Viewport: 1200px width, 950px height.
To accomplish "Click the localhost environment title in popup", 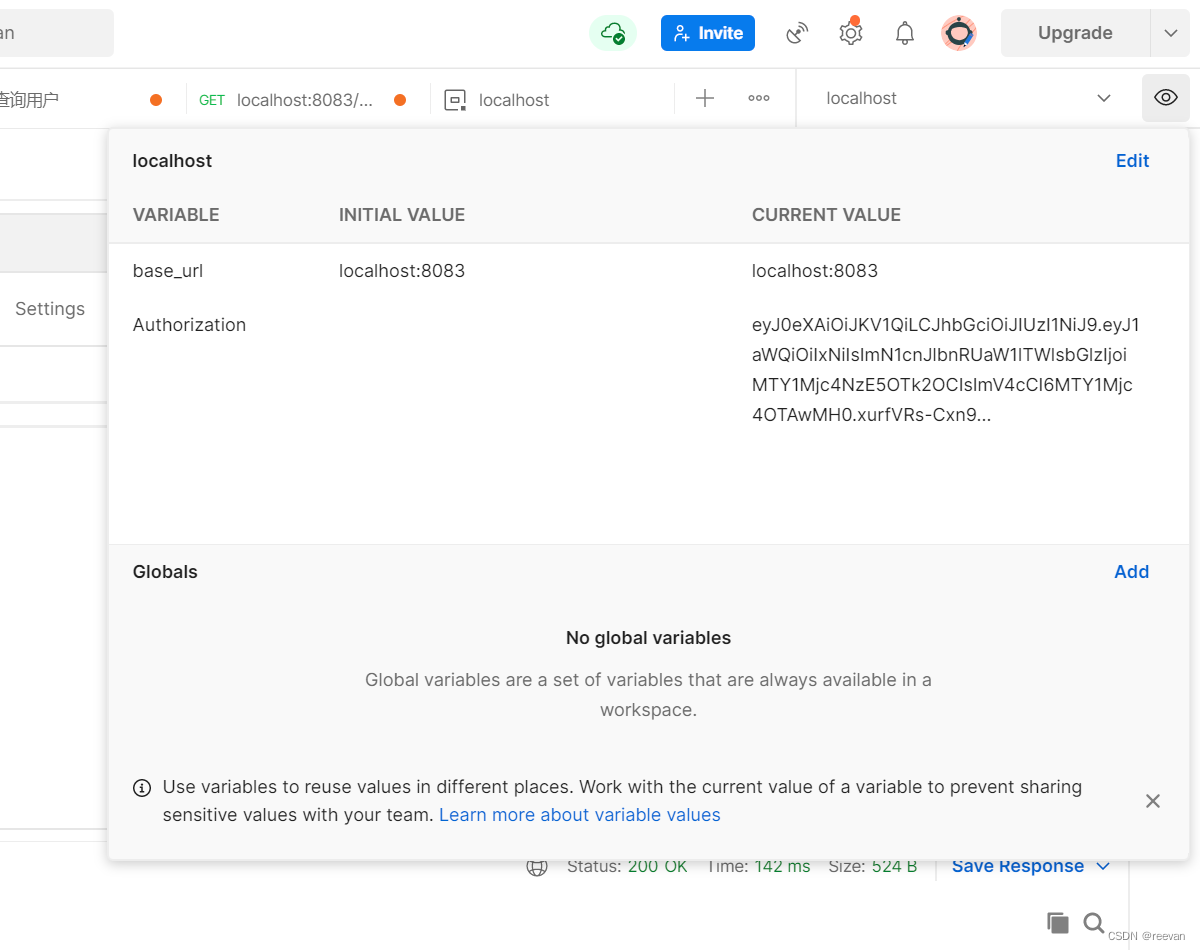I will (x=172, y=161).
